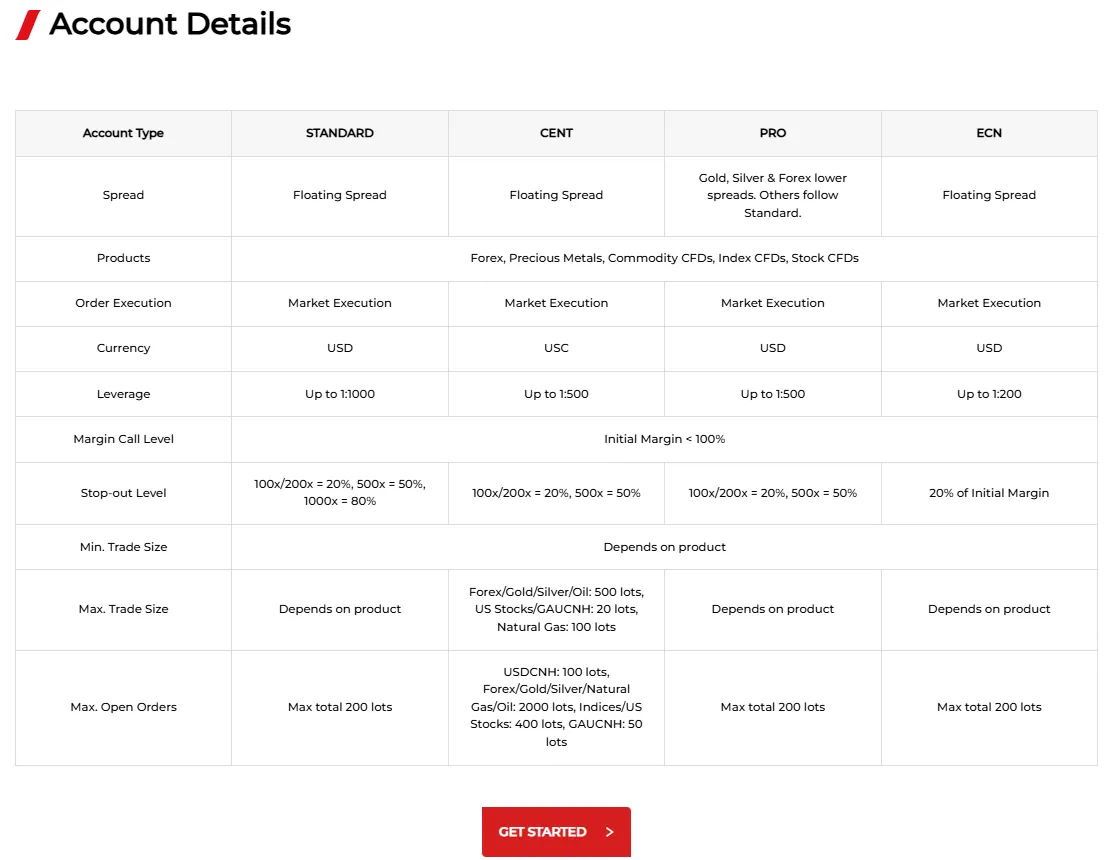Click the Account Details heading
Viewport: 1113px width, 860px height.
170,24
